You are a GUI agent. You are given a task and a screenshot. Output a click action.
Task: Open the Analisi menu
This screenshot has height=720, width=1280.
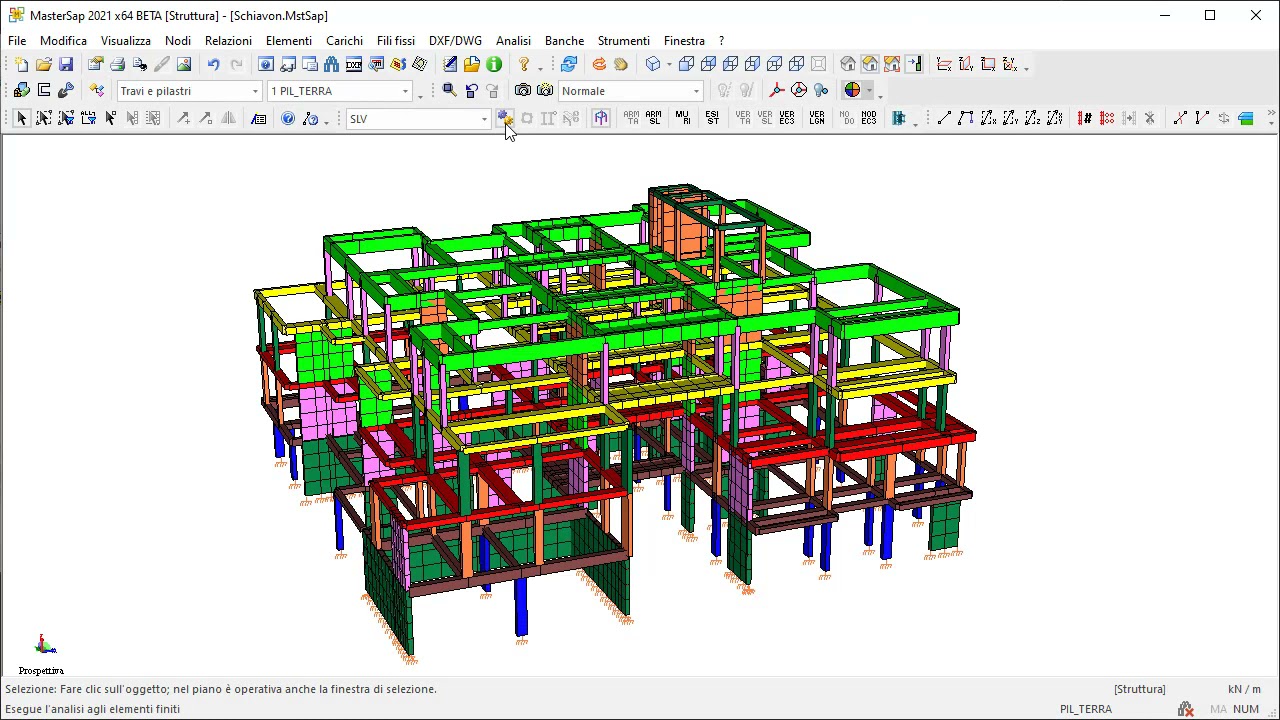(513, 41)
